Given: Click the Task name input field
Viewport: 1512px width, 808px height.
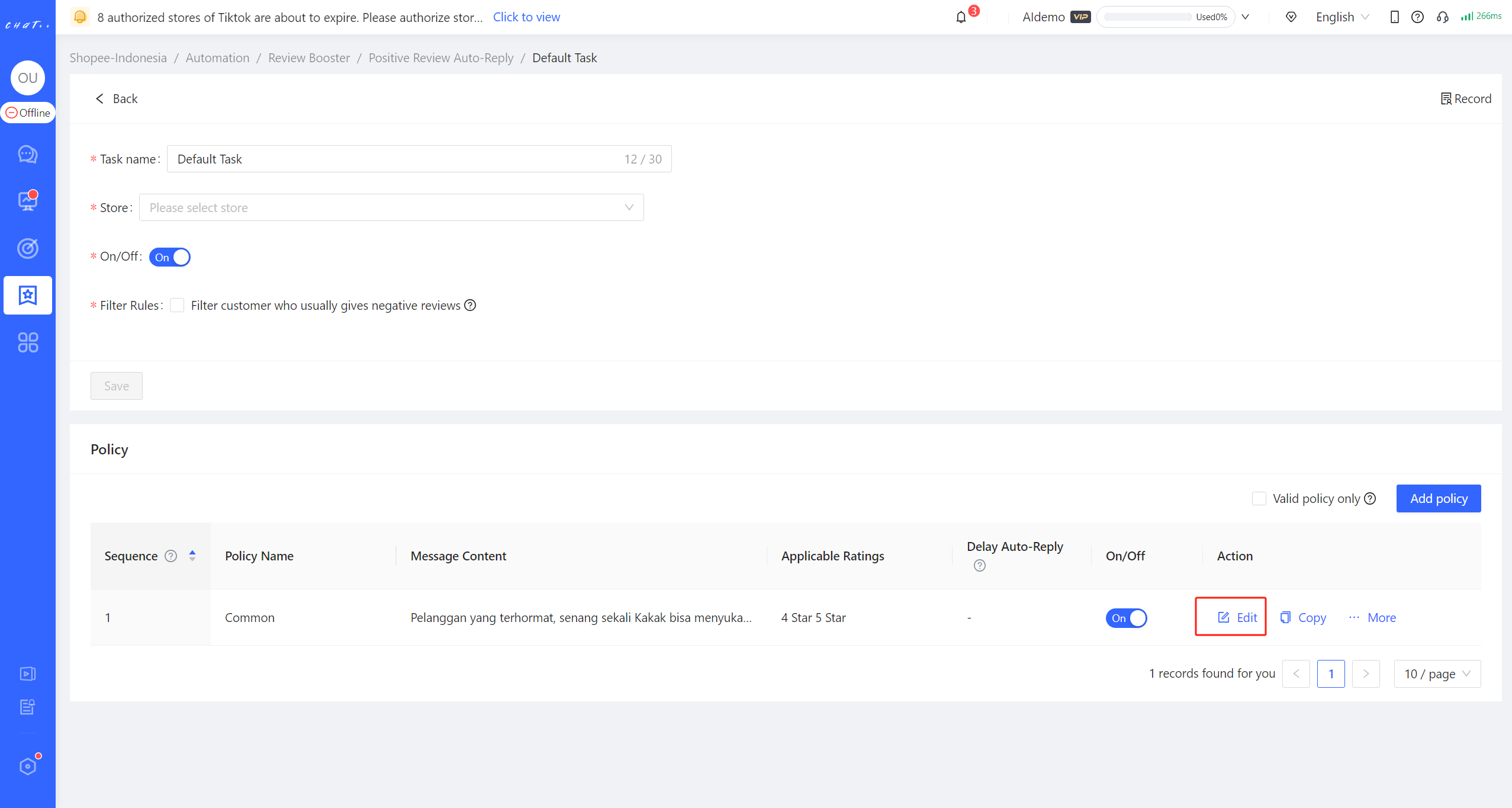Looking at the screenshot, I should point(419,159).
